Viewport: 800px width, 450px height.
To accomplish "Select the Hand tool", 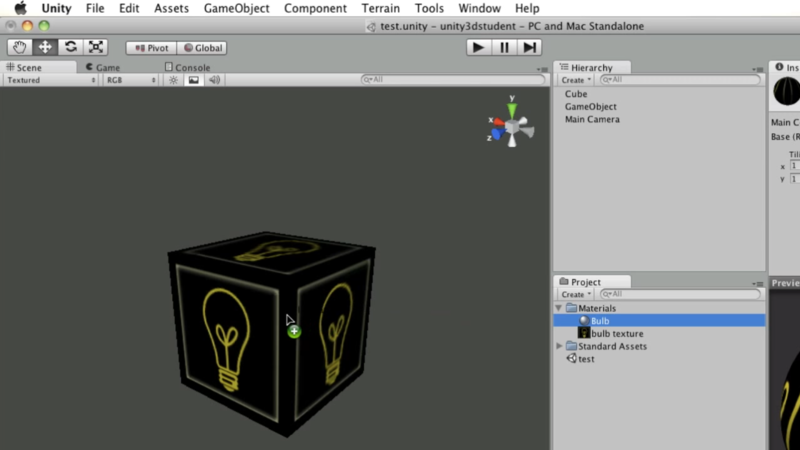I will [19, 47].
